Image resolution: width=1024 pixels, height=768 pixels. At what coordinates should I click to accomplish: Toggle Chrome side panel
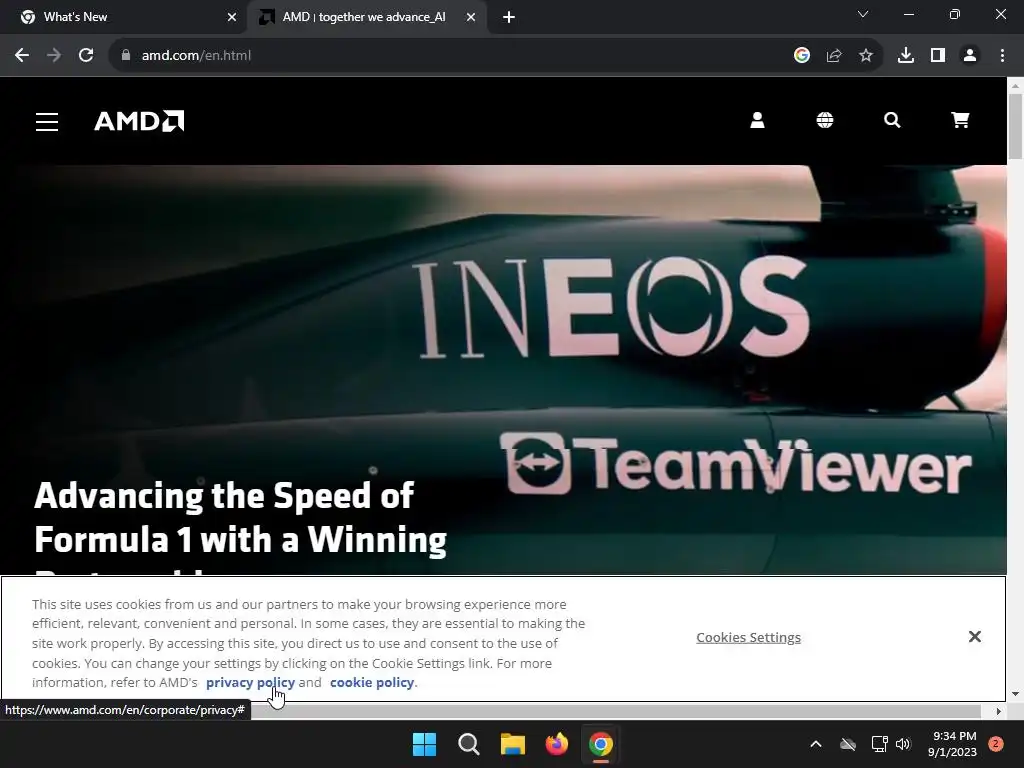pyautogui.click(x=938, y=56)
